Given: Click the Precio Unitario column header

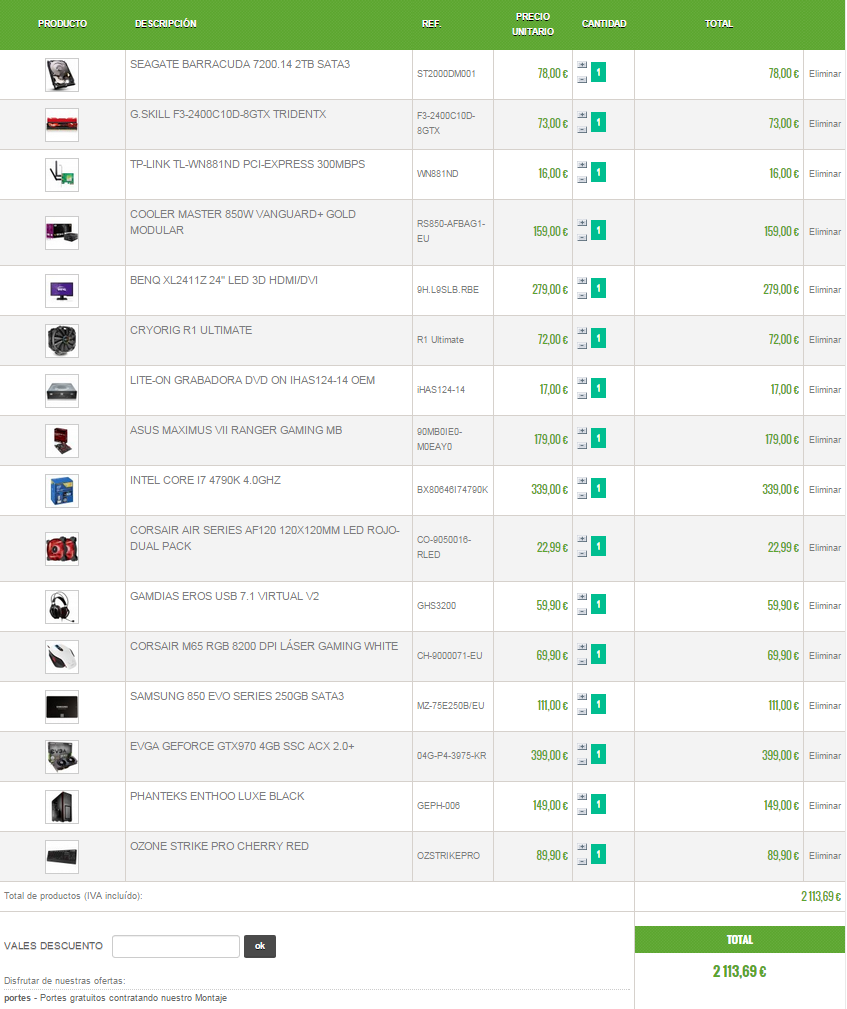Looking at the screenshot, I should pos(533,24).
